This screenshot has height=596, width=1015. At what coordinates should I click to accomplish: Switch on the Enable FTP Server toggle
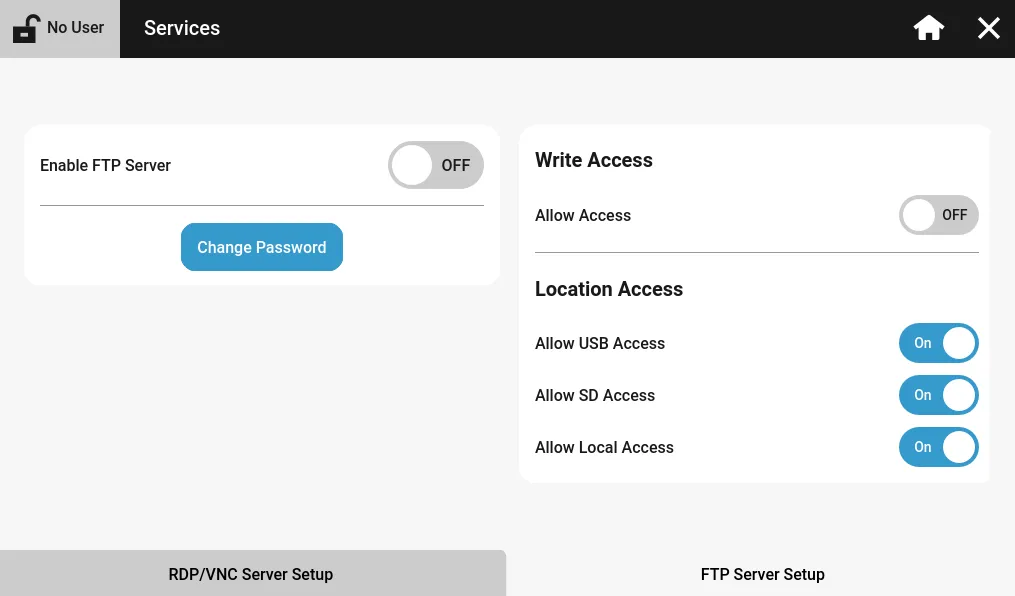click(436, 165)
